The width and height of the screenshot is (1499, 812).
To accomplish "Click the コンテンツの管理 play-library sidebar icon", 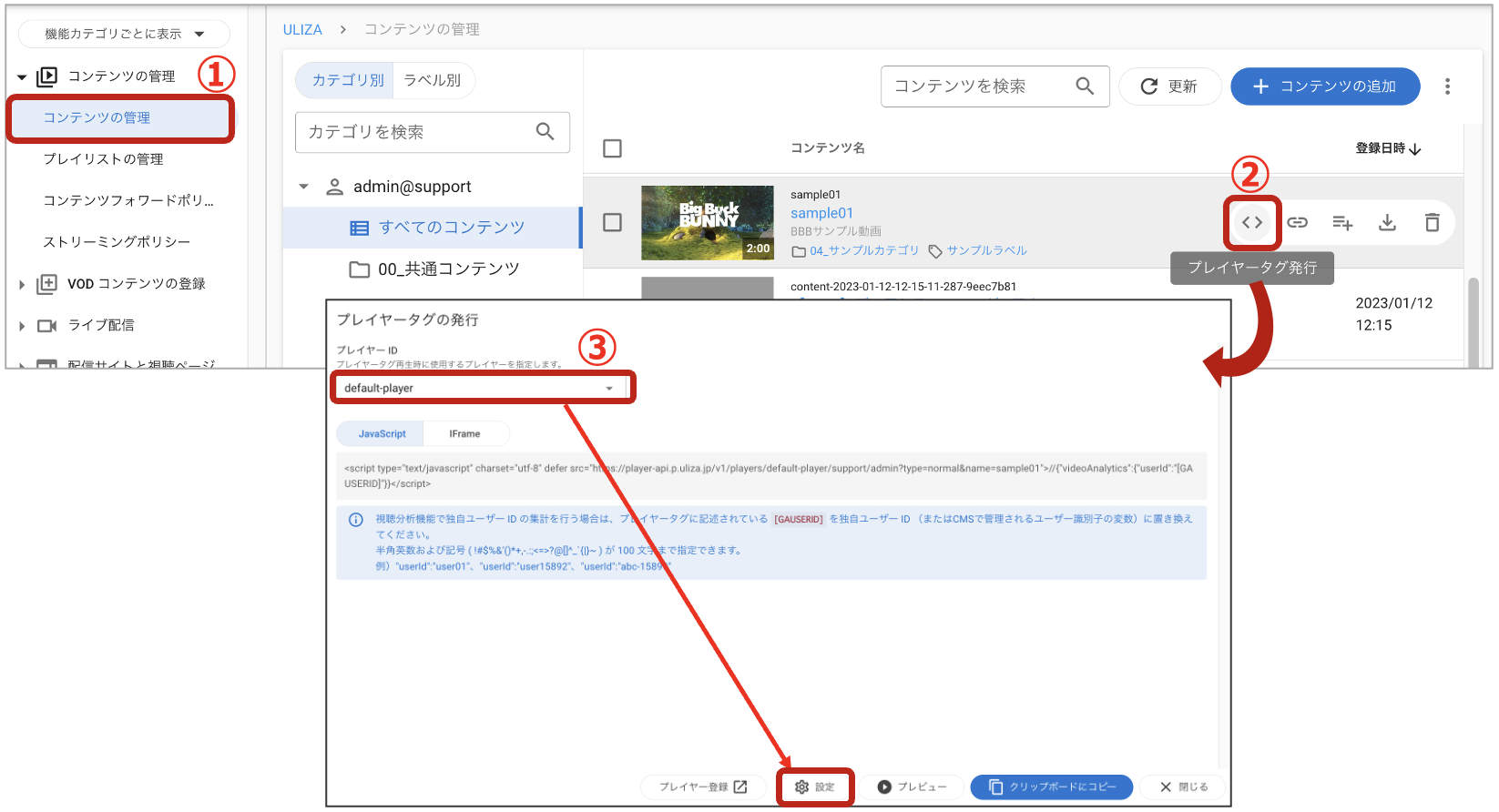I will [46, 76].
